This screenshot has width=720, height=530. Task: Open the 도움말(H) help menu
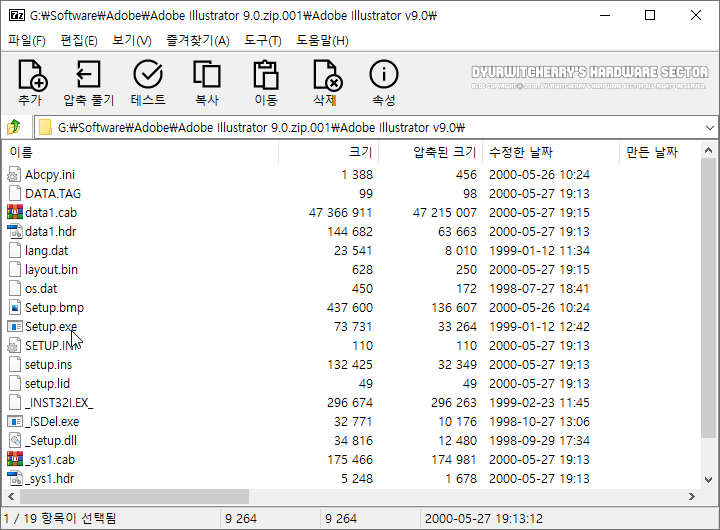322,40
